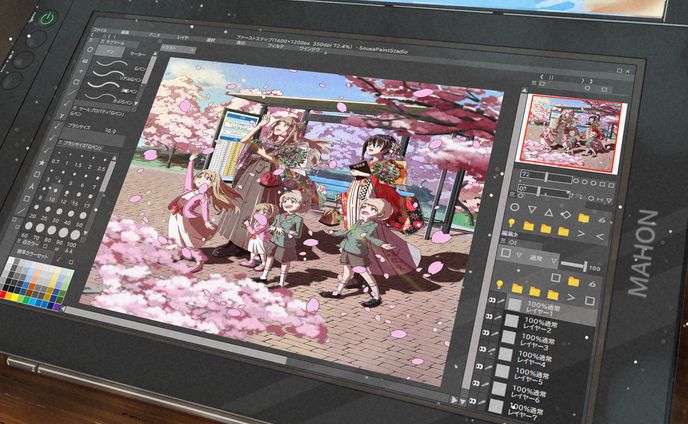This screenshot has height=424, width=688.
Task: Click the canvas horizontal scrollbar
Action: click(x=176, y=334)
